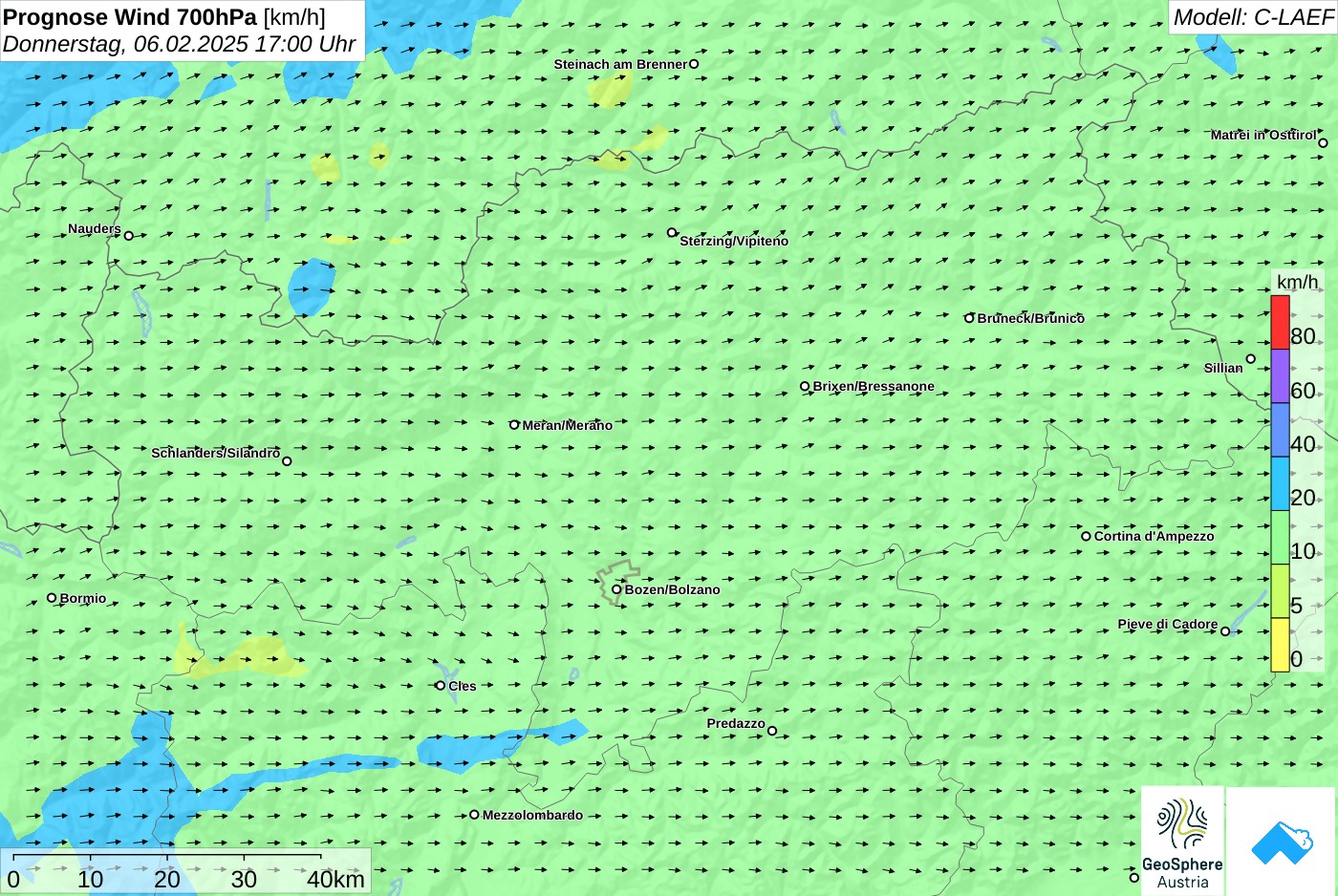Viewport: 1338px width, 896px height.
Task: Select the Predazzo marker circle
Action: [772, 732]
